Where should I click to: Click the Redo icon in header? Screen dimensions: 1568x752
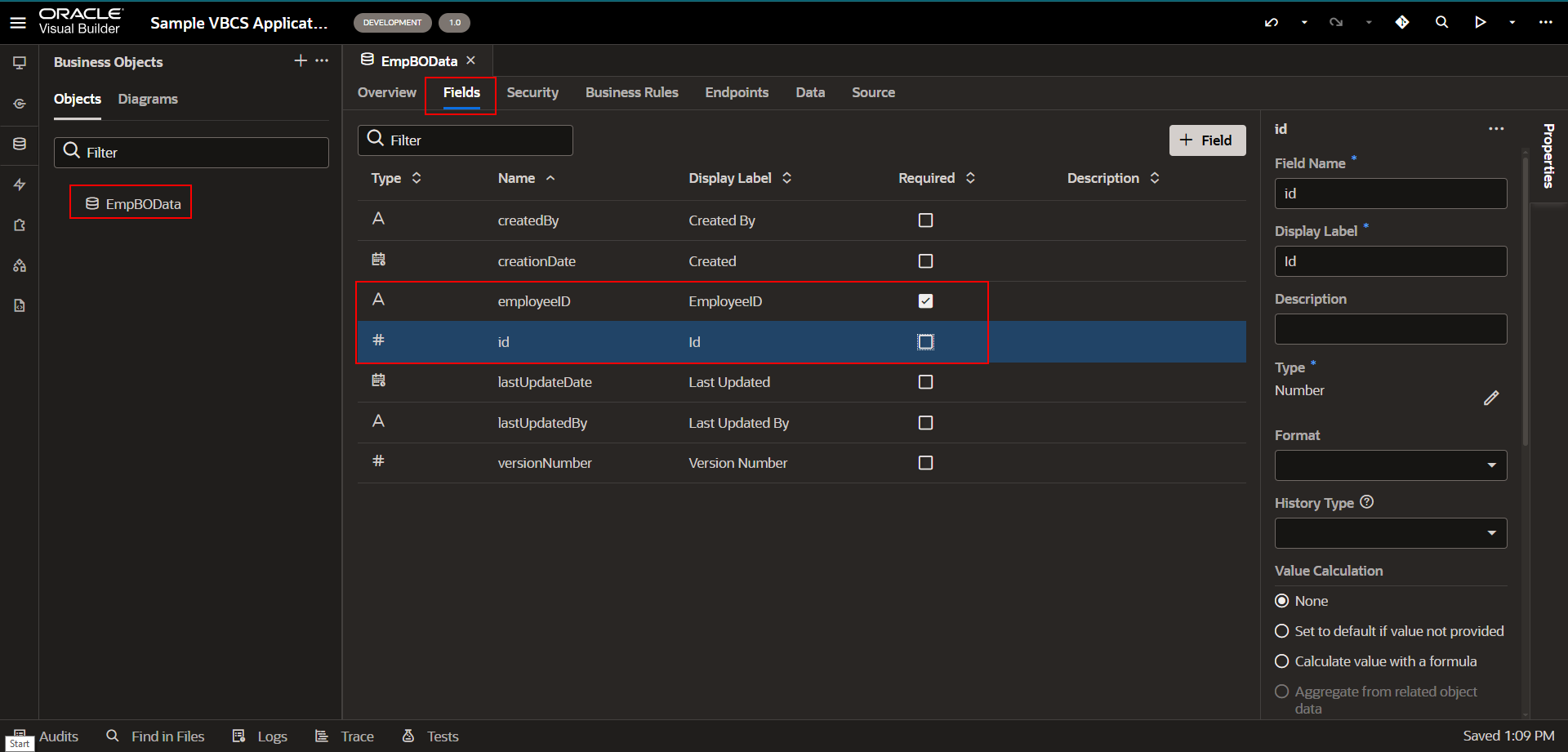[x=1336, y=23]
